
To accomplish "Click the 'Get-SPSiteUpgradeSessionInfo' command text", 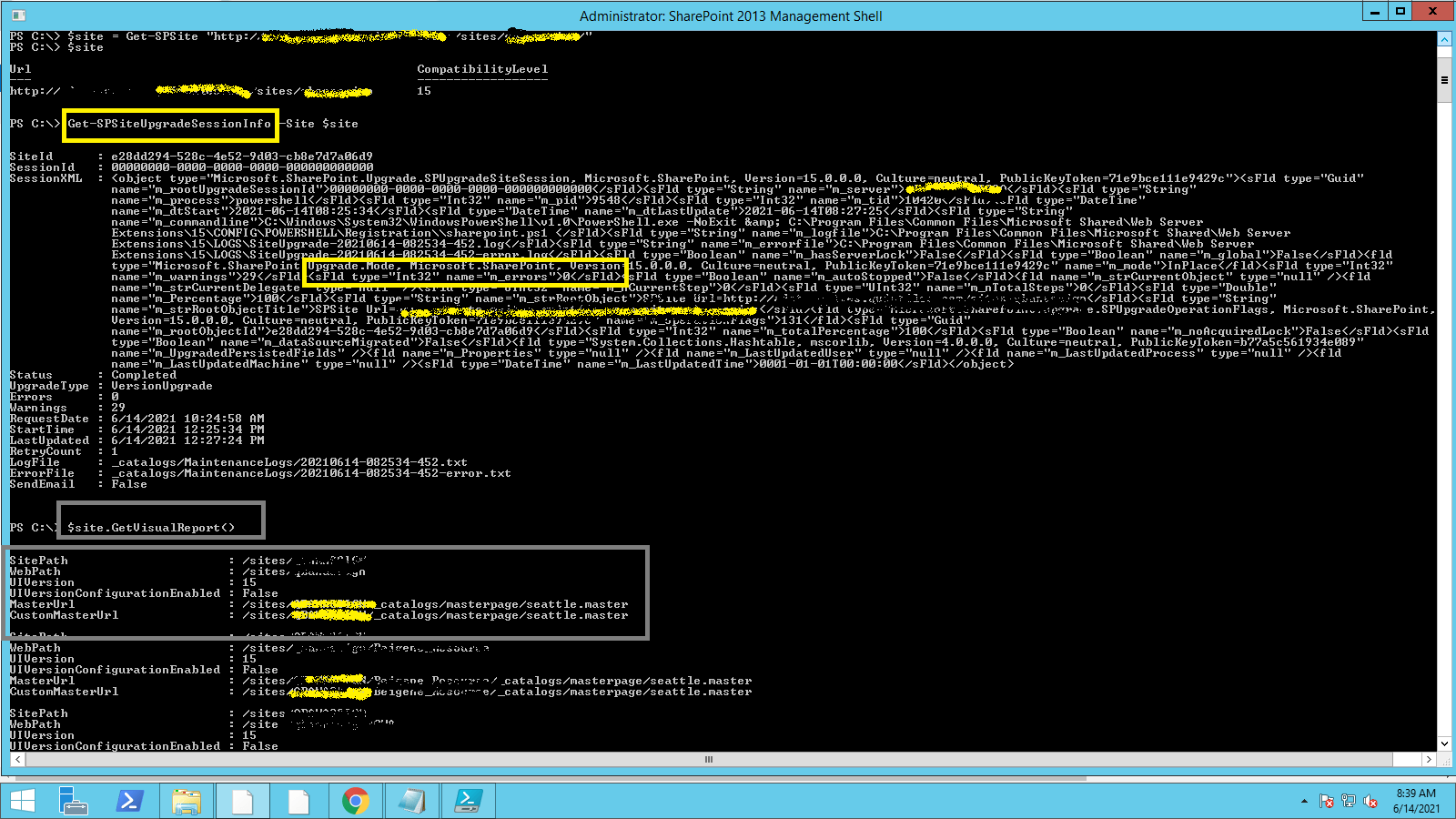I will coord(169,124).
